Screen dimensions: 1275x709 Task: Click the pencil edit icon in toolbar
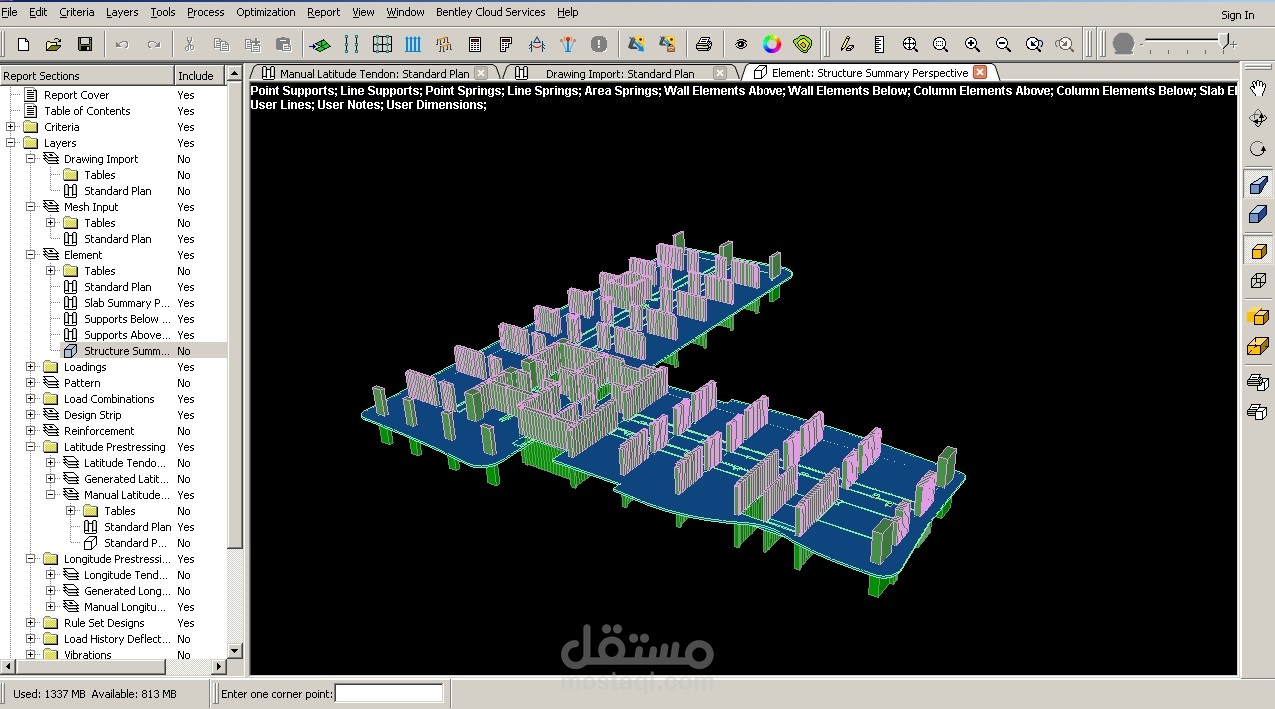[x=848, y=44]
